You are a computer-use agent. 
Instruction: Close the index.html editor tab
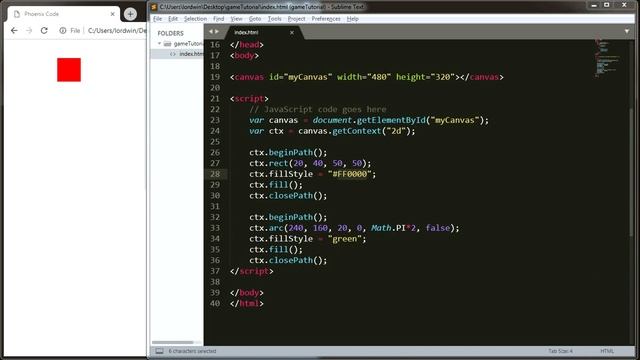pos(292,33)
